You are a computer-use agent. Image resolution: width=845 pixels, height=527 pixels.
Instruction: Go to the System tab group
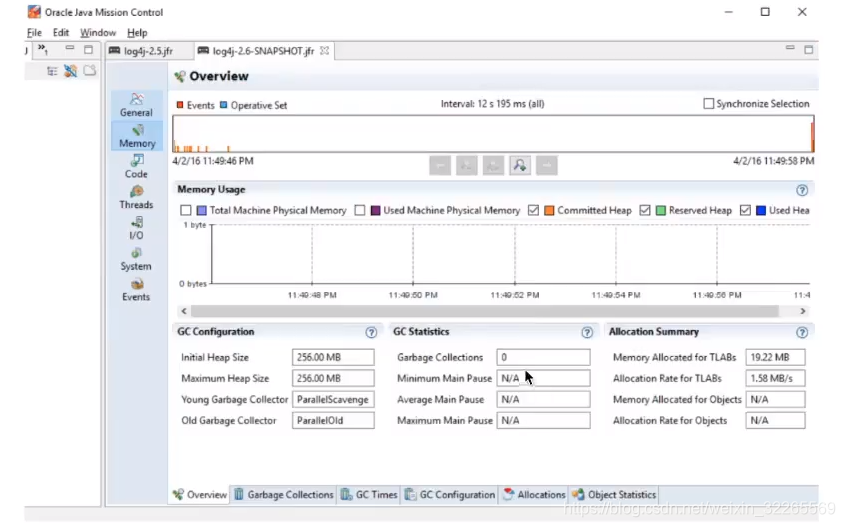(x=136, y=259)
